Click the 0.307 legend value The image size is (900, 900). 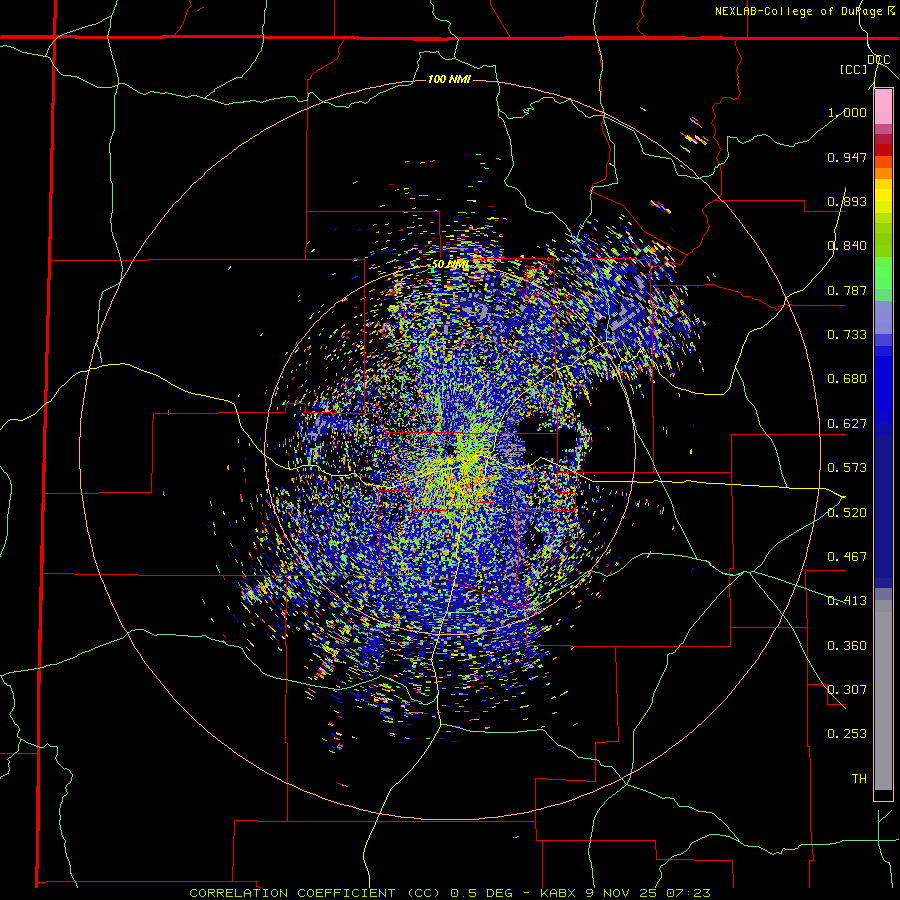coord(847,690)
